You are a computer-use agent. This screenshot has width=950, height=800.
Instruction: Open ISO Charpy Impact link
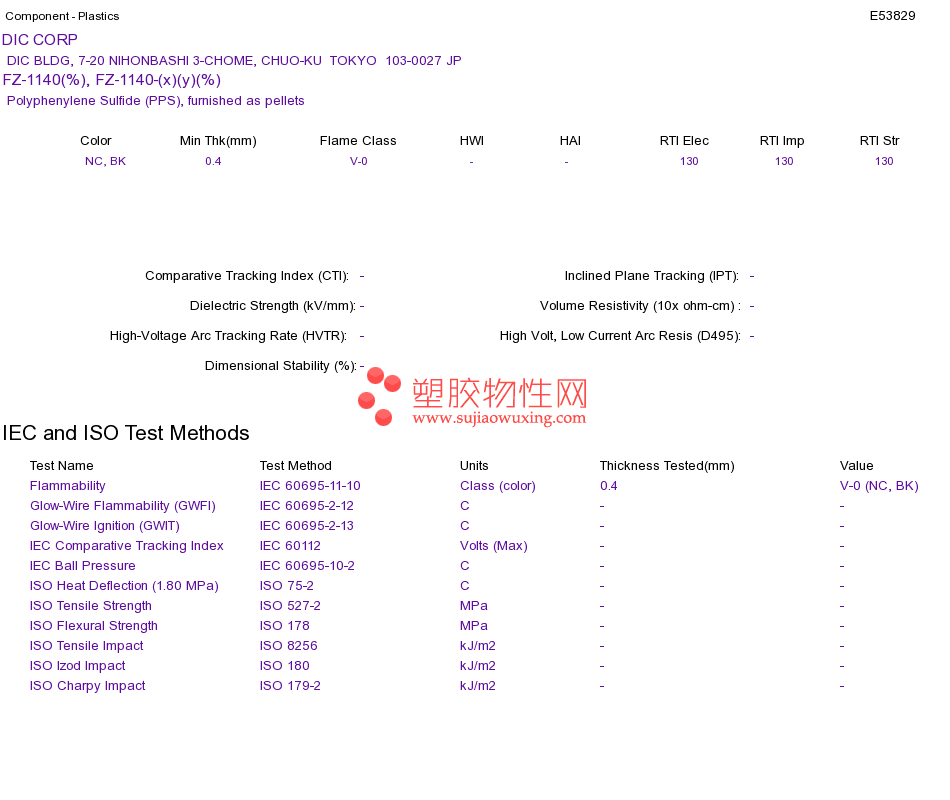point(87,686)
